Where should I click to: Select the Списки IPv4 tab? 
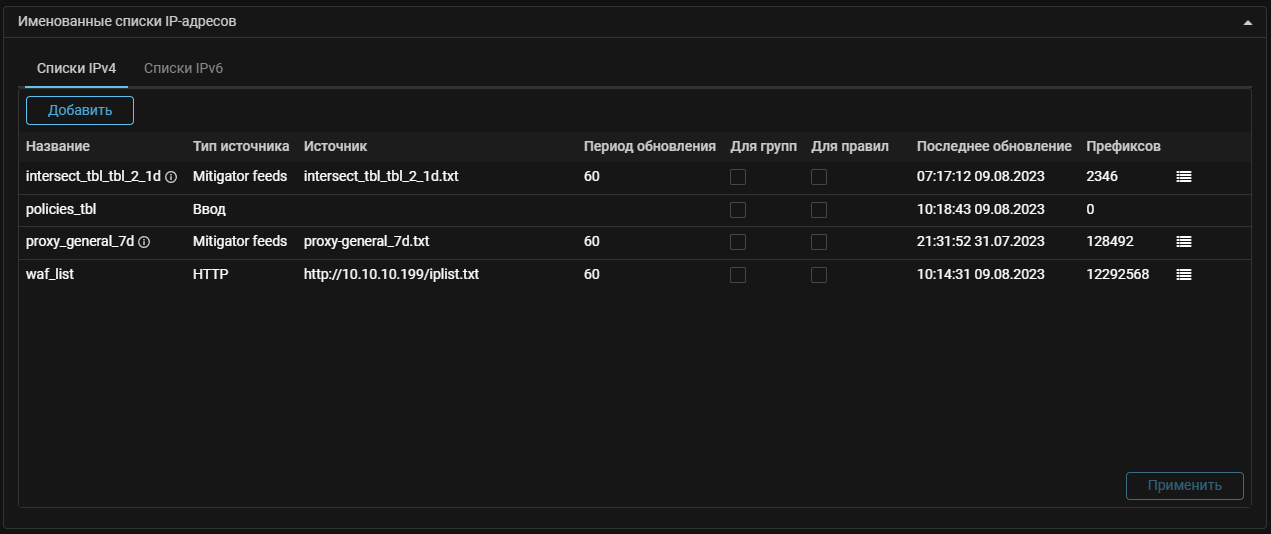77,69
